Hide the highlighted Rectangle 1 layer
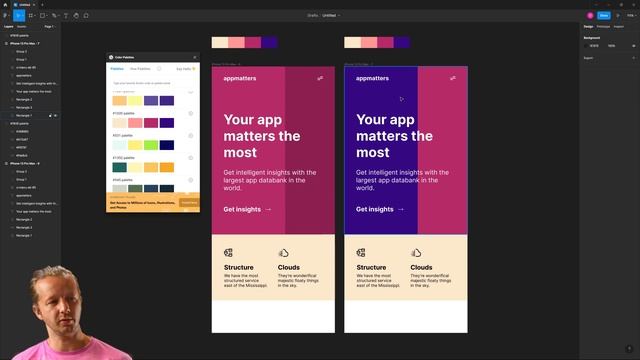Viewport: 640px width, 360px height. click(56, 116)
